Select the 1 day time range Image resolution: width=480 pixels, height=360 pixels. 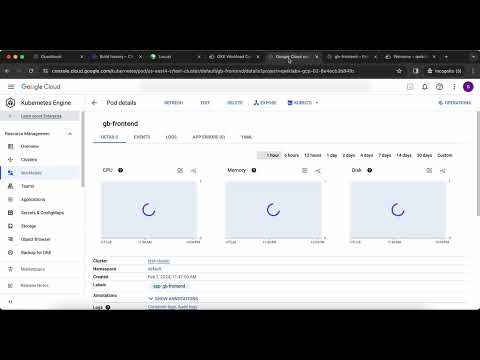332,155
